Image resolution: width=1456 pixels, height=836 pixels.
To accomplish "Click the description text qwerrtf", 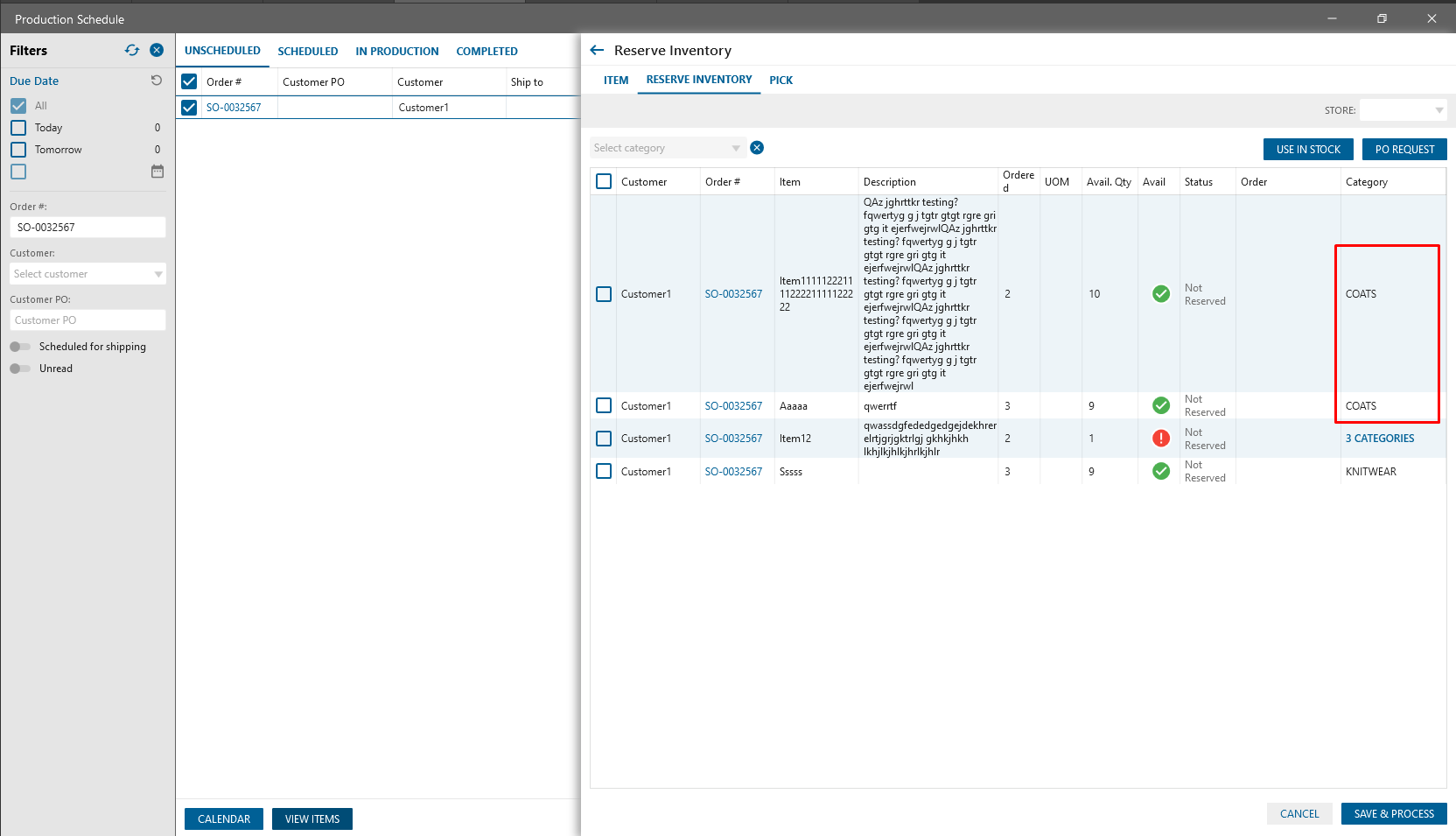I will point(880,406).
